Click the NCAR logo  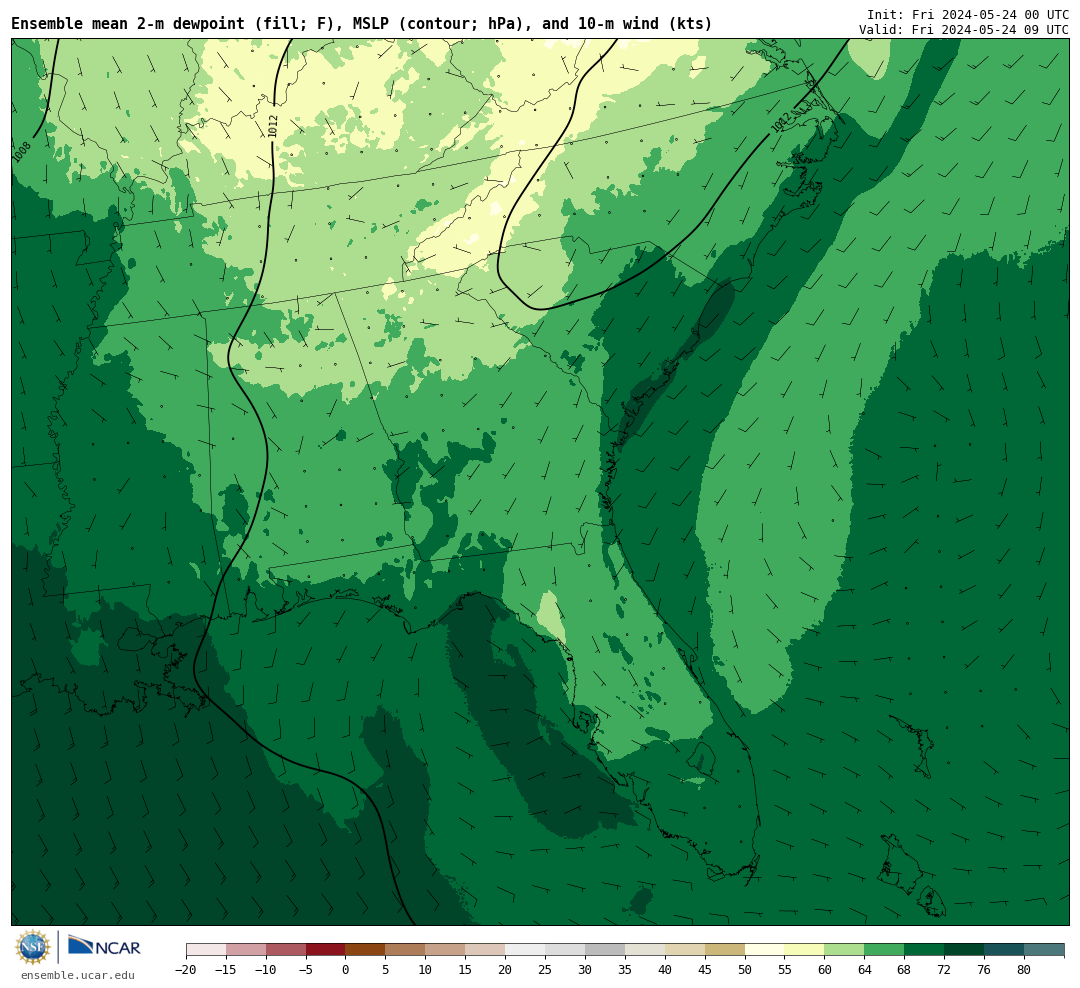[104, 946]
